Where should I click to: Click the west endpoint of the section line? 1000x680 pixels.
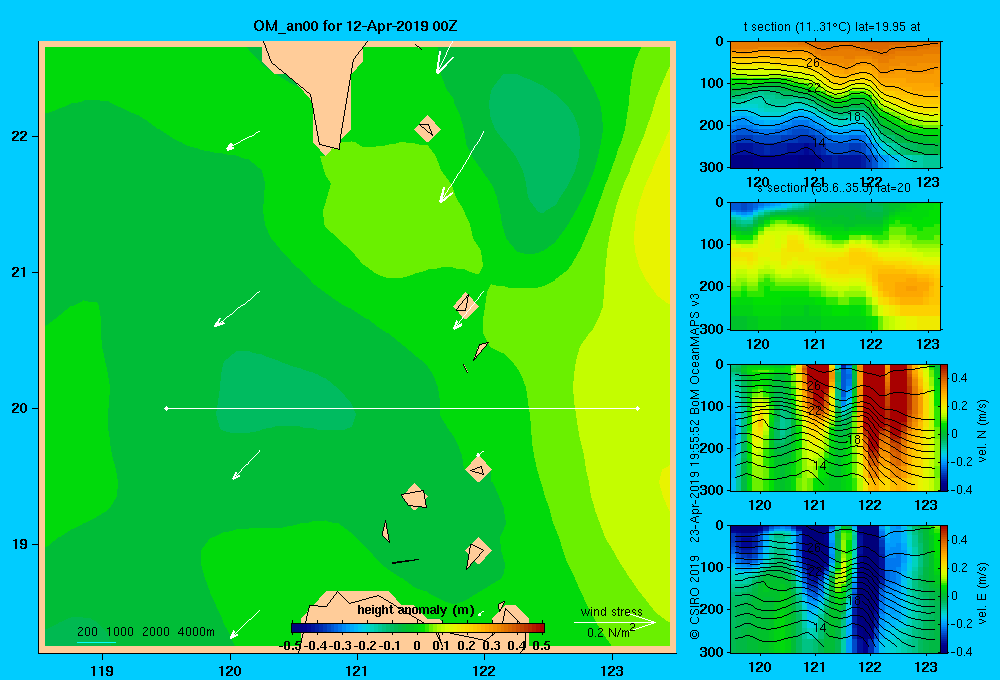166,408
